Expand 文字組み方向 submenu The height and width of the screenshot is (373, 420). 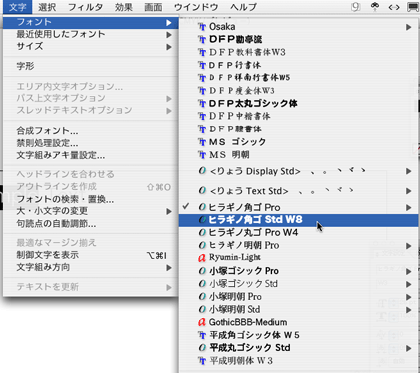[91, 267]
